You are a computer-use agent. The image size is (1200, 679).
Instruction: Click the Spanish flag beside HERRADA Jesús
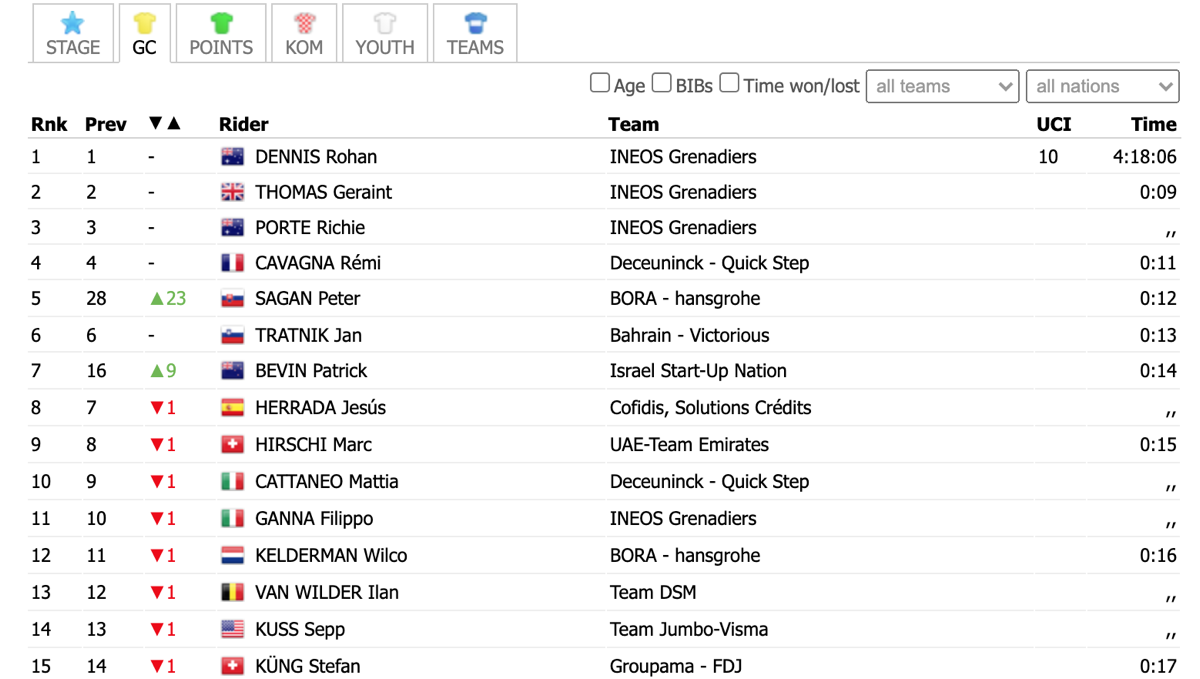click(x=232, y=408)
